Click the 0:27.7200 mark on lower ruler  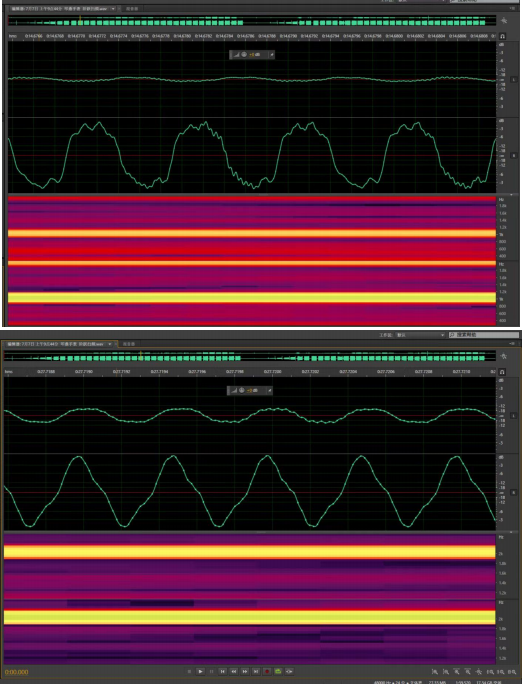[x=272, y=372]
